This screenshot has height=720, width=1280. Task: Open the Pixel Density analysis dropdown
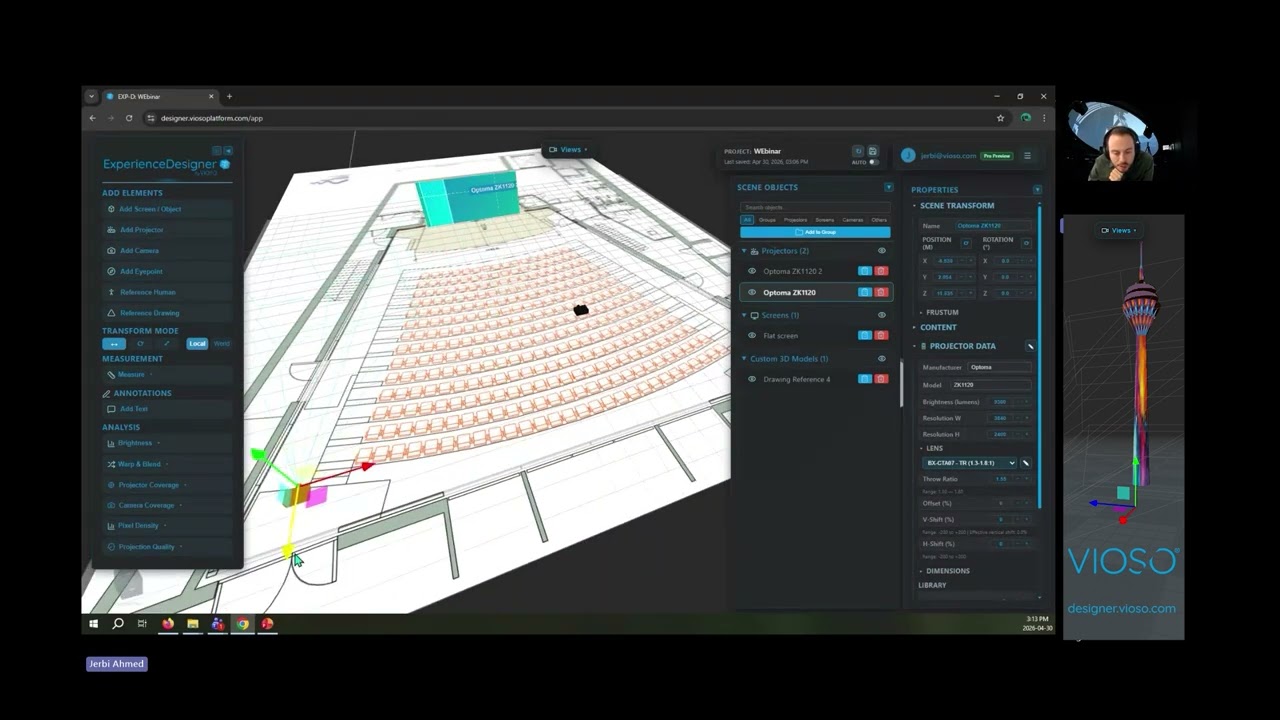(x=166, y=526)
